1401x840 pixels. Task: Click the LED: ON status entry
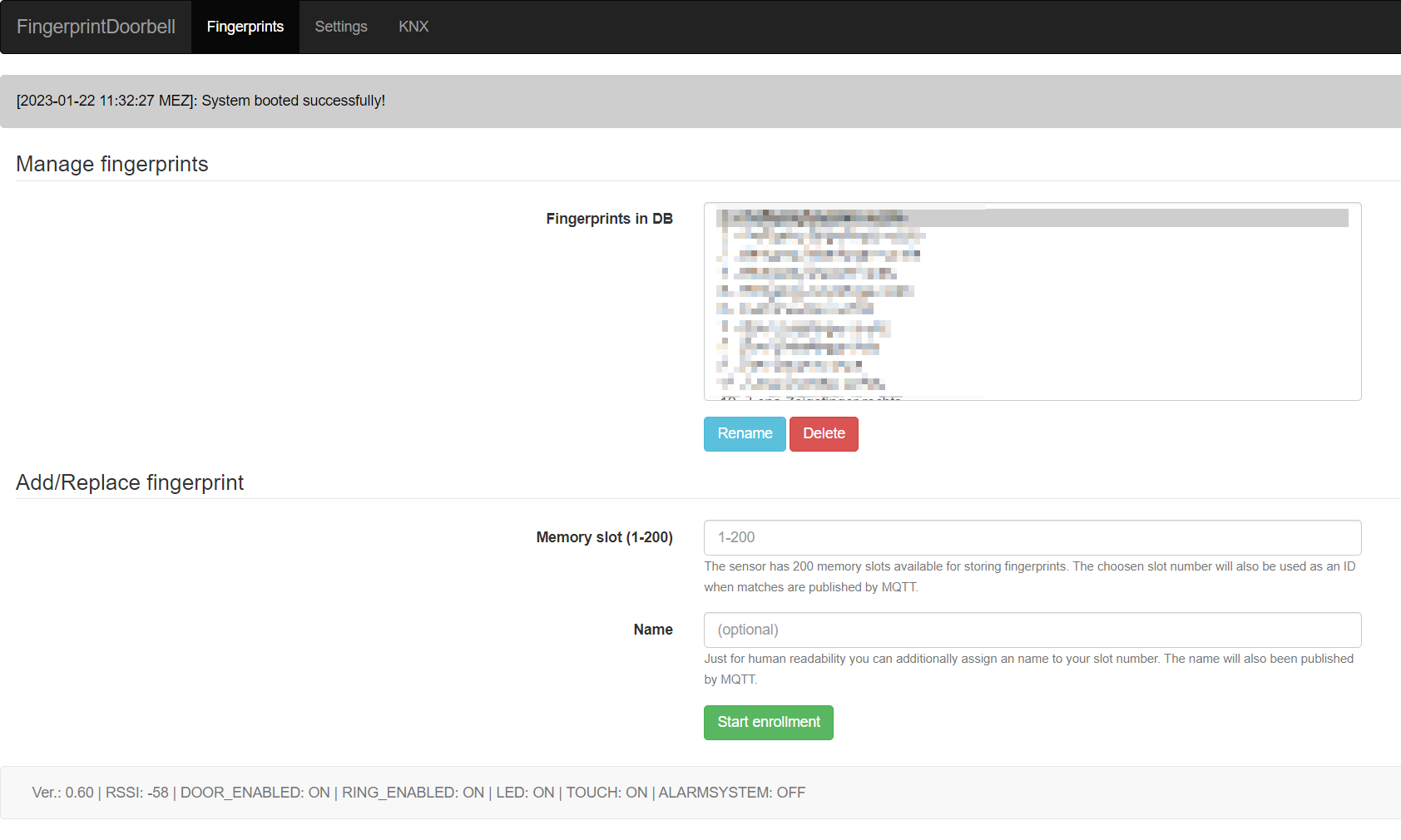coord(526,793)
